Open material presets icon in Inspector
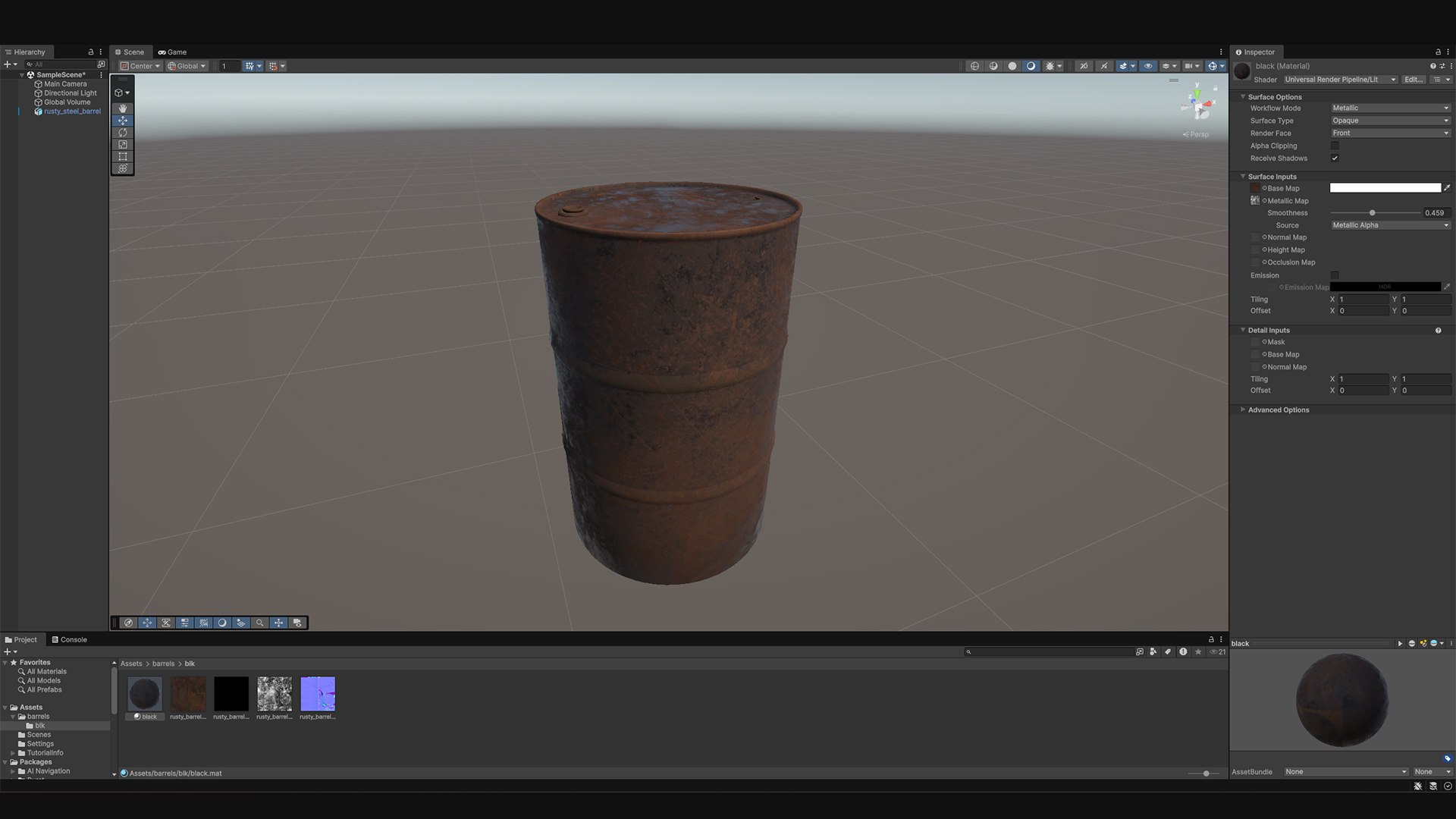This screenshot has width=1456, height=819. [x=1442, y=66]
